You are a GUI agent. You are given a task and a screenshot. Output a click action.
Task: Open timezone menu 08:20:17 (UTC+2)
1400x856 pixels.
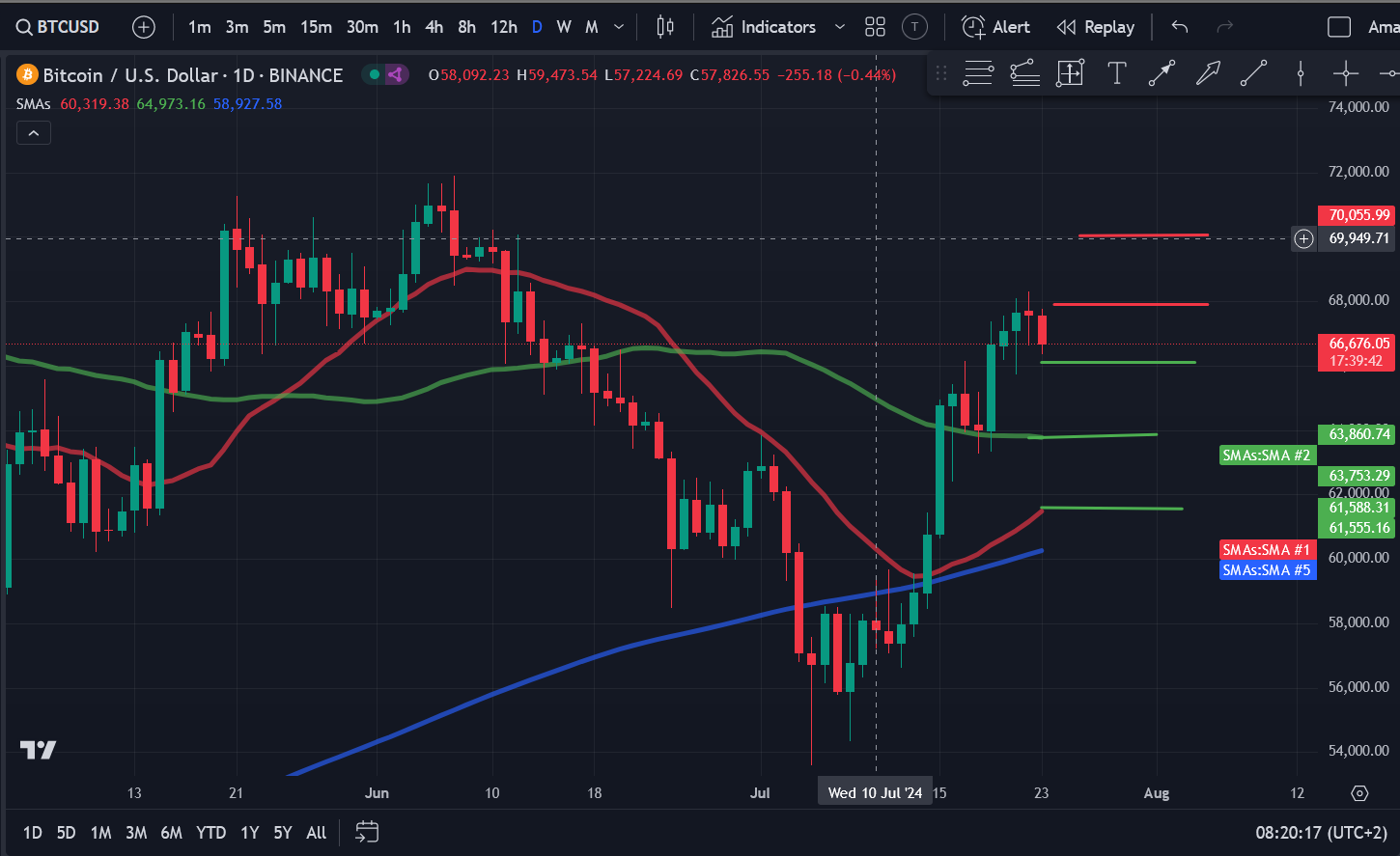point(1322,832)
